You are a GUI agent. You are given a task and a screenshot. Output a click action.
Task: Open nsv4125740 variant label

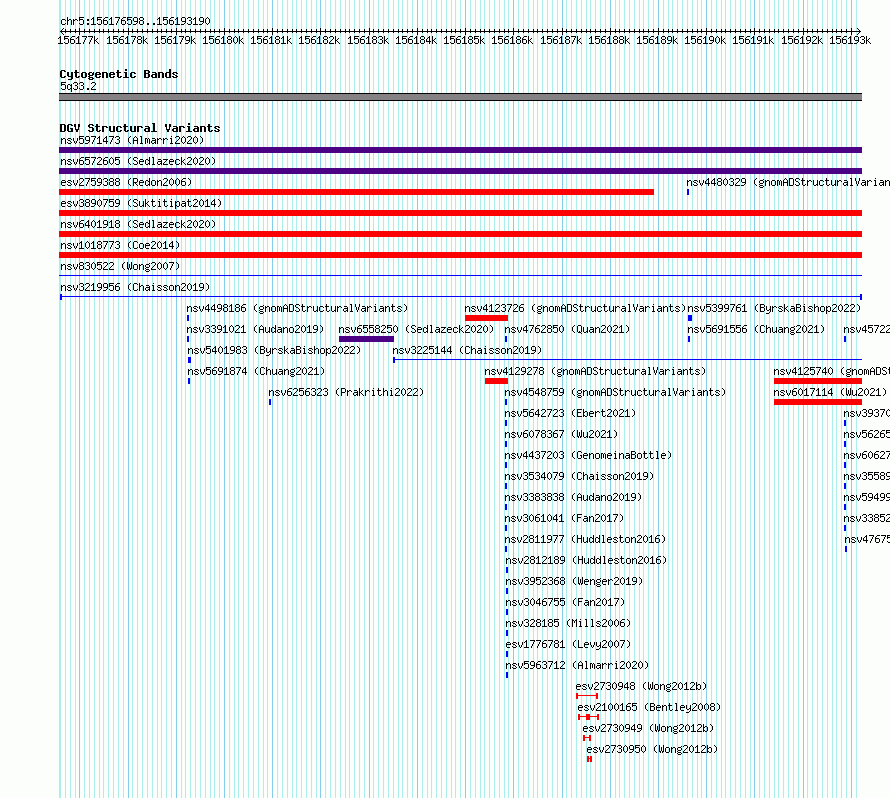(832, 371)
